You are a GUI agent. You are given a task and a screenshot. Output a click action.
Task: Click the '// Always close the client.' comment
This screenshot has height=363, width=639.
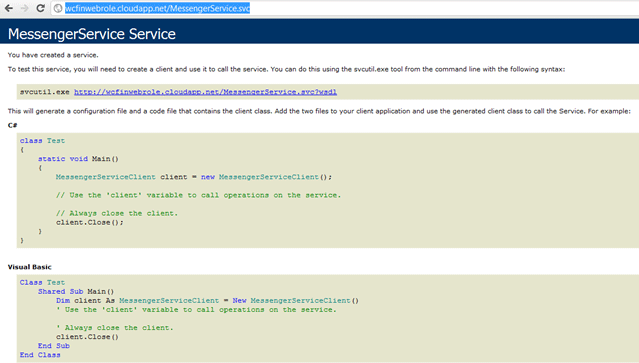(x=117, y=213)
